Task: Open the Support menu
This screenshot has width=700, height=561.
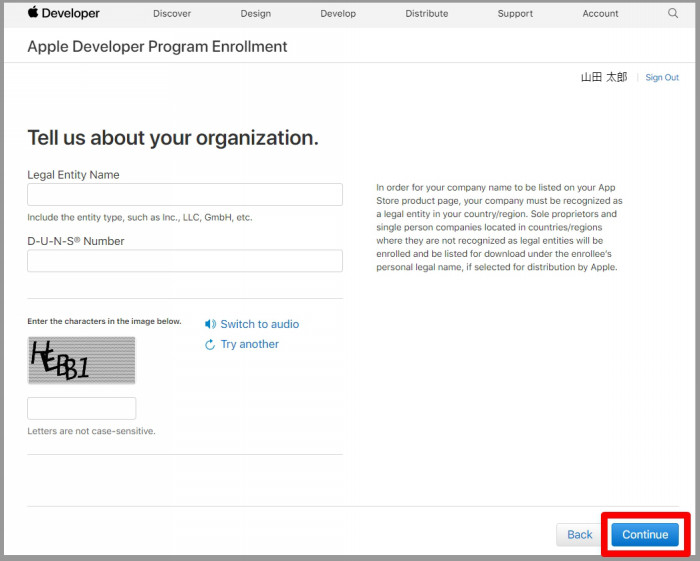Action: (x=515, y=14)
